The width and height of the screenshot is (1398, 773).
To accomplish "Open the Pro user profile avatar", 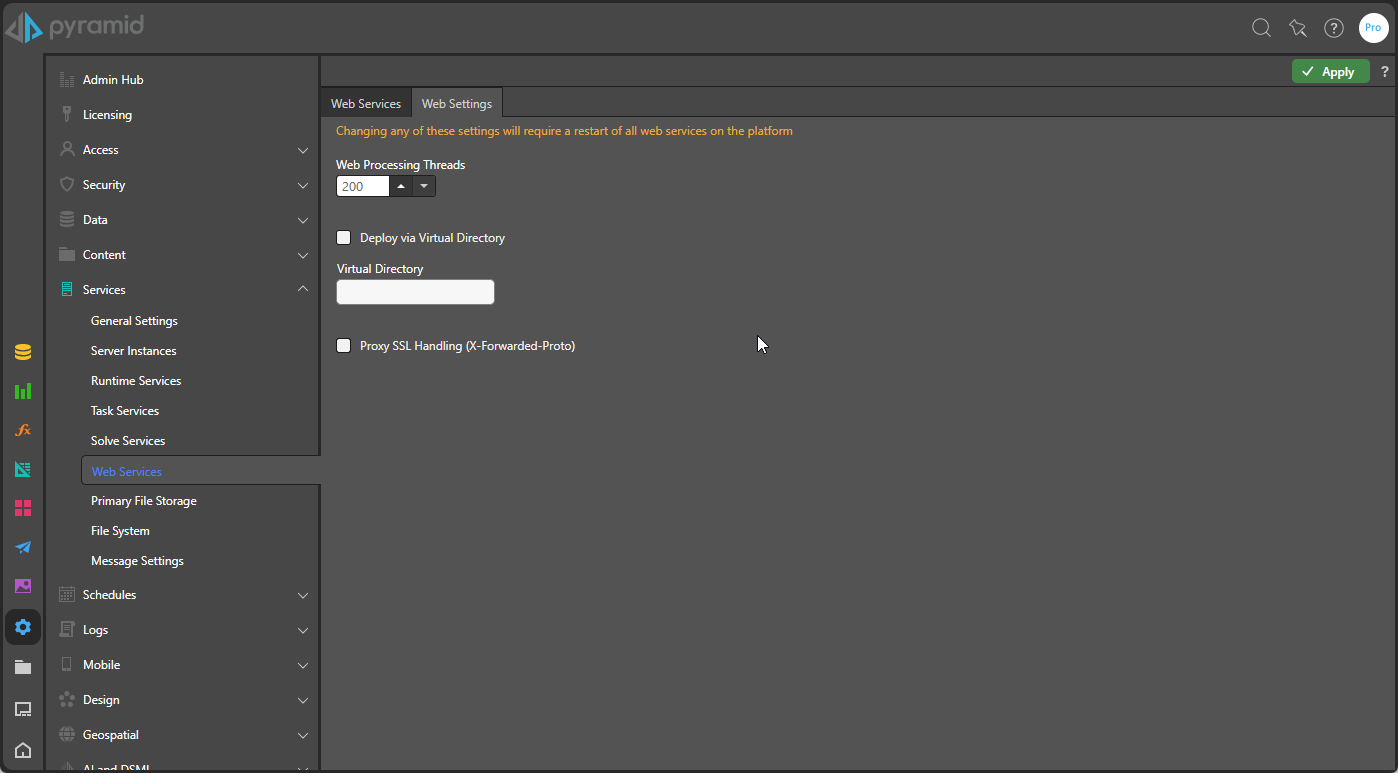I will click(1373, 28).
